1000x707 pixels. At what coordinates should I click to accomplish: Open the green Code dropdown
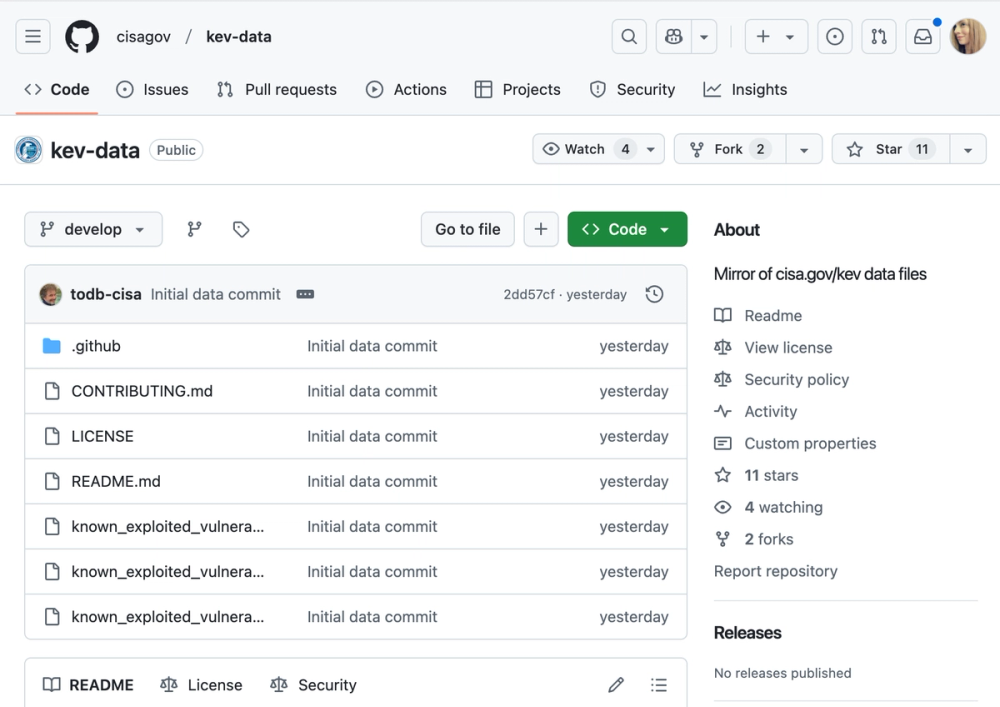(x=627, y=229)
